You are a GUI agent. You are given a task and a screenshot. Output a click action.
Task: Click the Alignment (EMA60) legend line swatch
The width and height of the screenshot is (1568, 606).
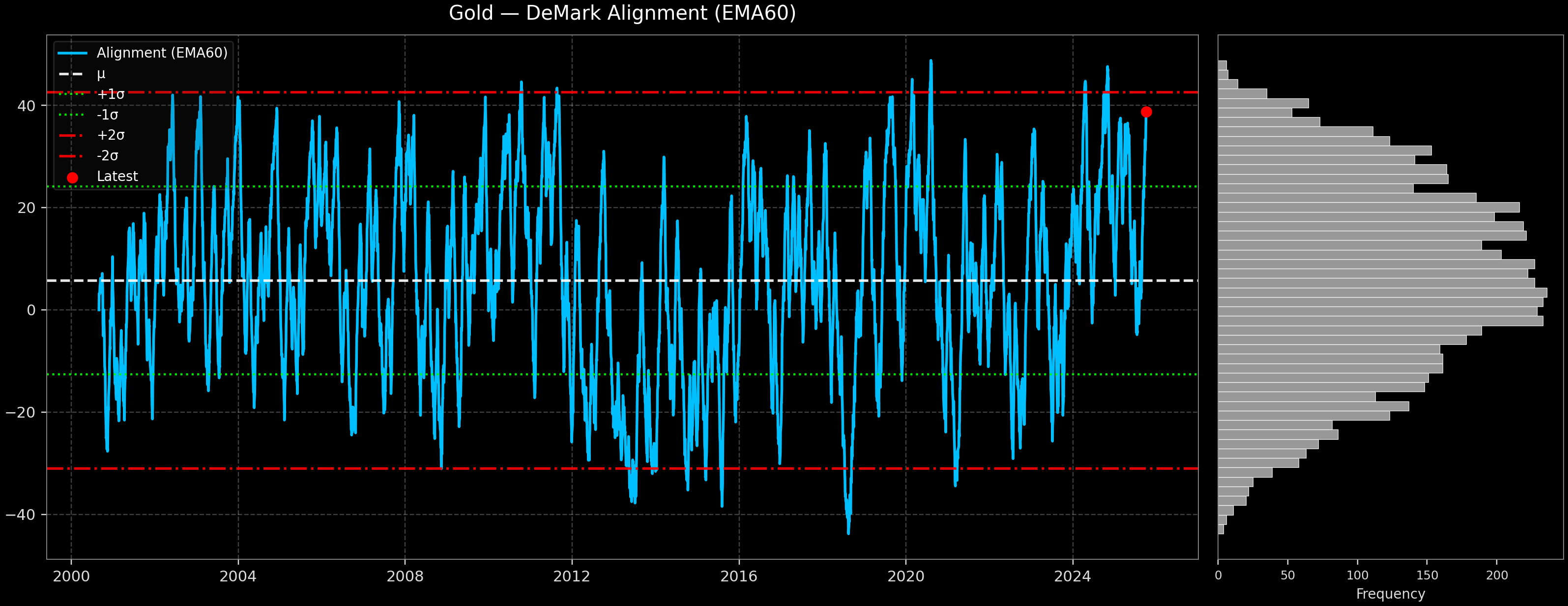[x=72, y=54]
